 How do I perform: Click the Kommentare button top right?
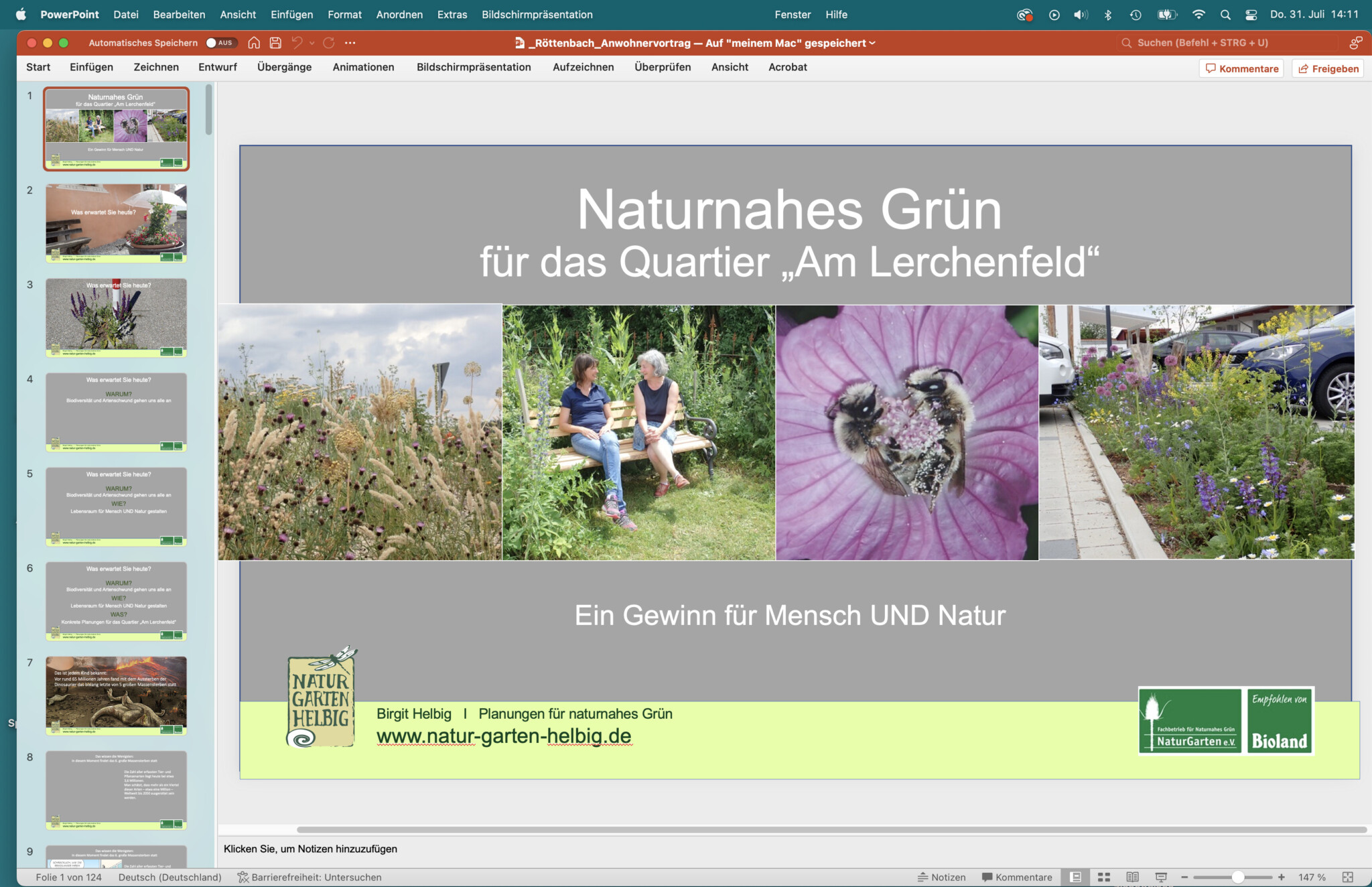pyautogui.click(x=1241, y=68)
